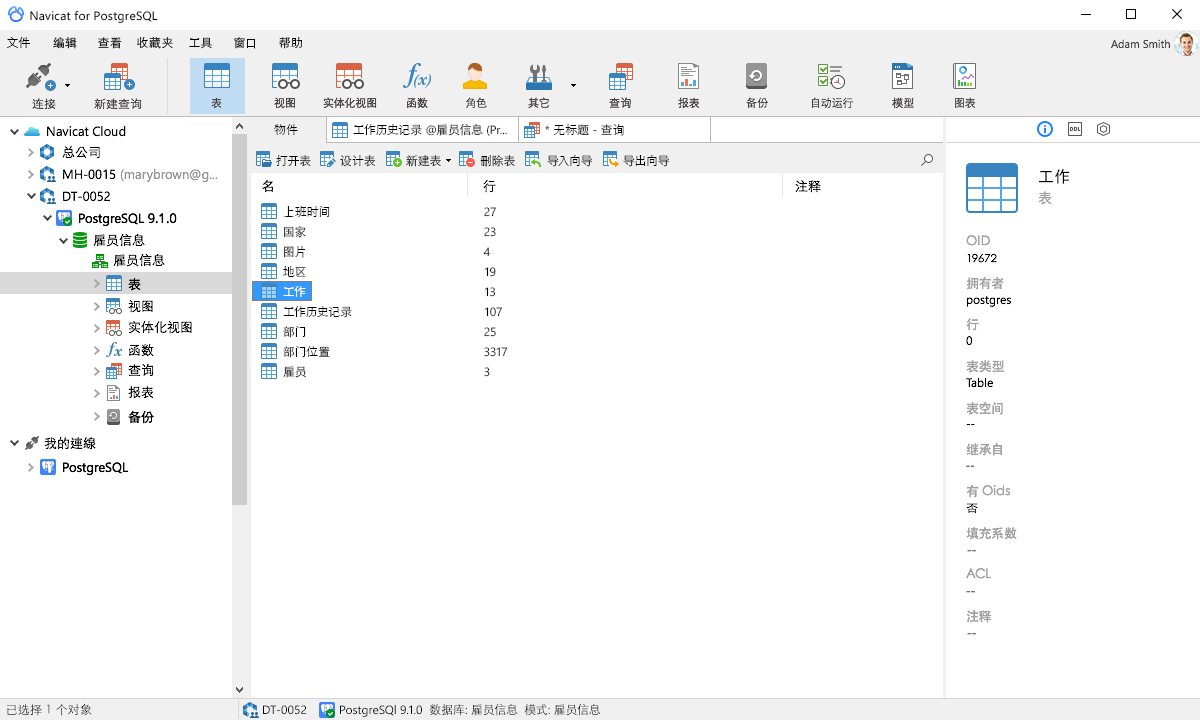The width and height of the screenshot is (1200, 720).
Task: Open the 其它 dropdown arrow
Action: 573,86
